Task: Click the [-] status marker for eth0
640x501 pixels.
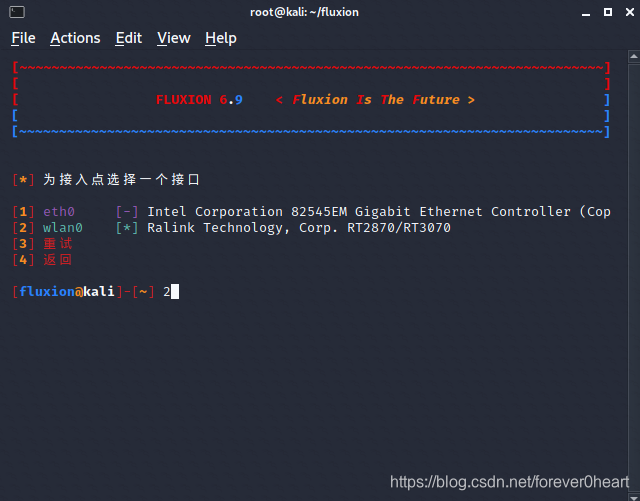Action: tap(127, 212)
